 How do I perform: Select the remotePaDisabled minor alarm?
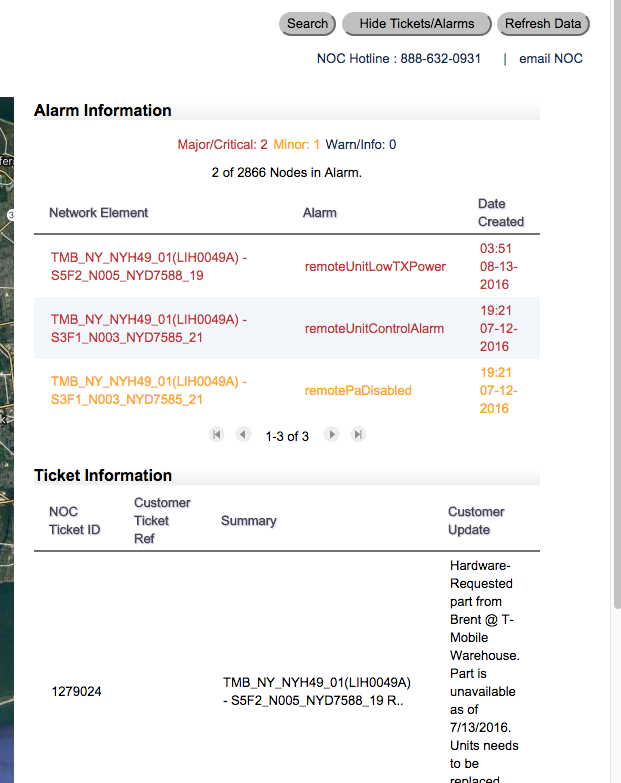pos(358,391)
